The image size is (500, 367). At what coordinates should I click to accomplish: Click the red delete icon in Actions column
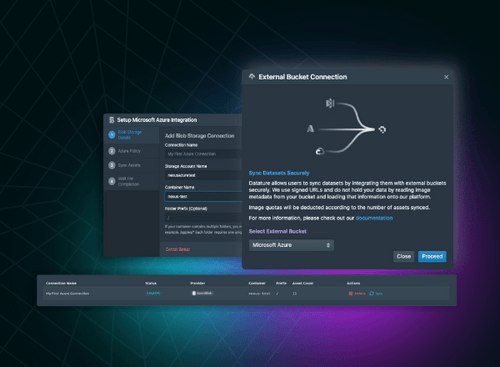pos(350,293)
